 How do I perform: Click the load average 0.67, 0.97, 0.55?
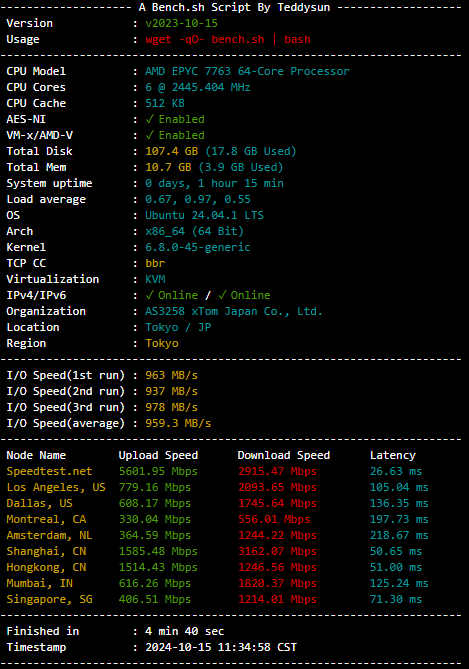coord(198,199)
